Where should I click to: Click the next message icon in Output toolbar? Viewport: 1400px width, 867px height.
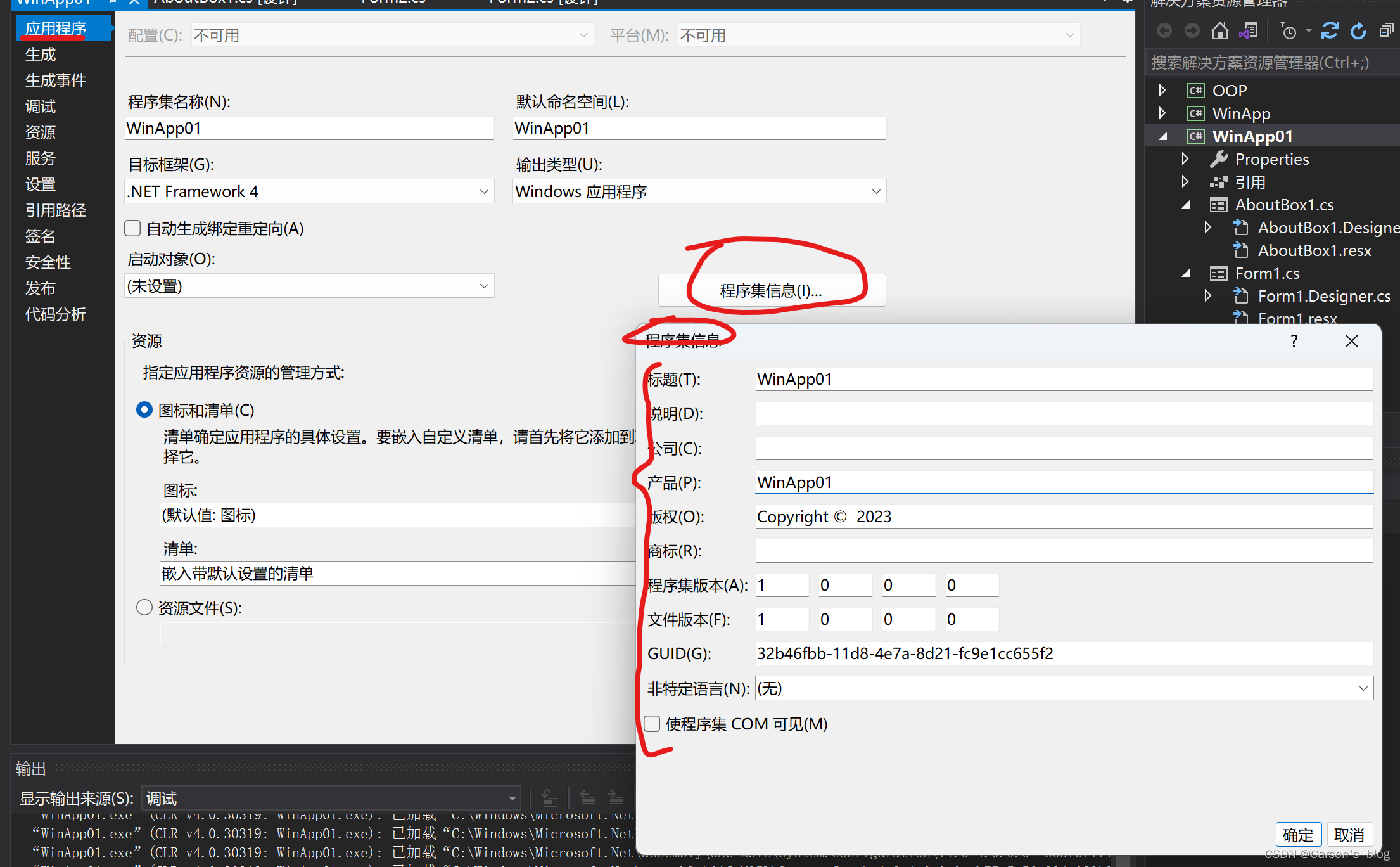coord(615,798)
